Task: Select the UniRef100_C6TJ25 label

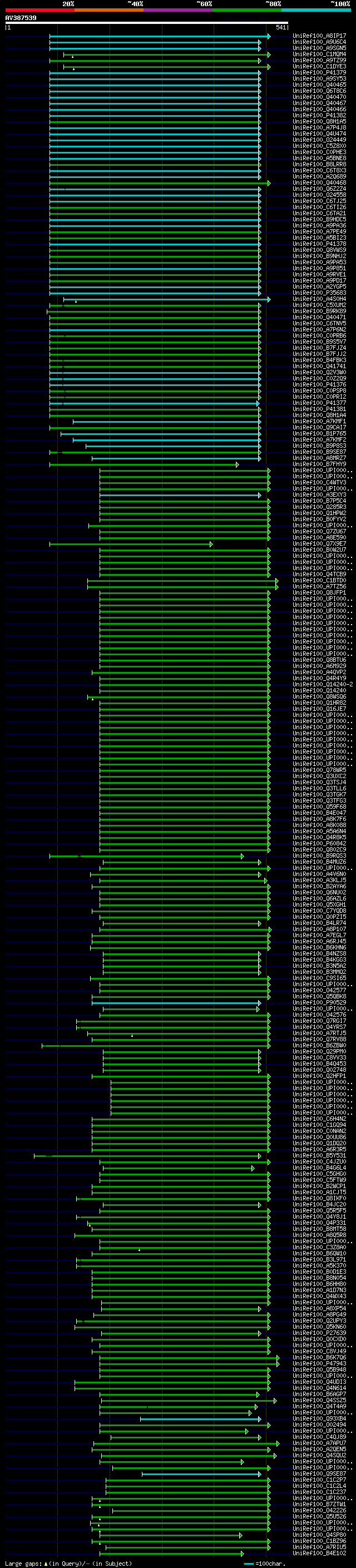Action: (319, 201)
